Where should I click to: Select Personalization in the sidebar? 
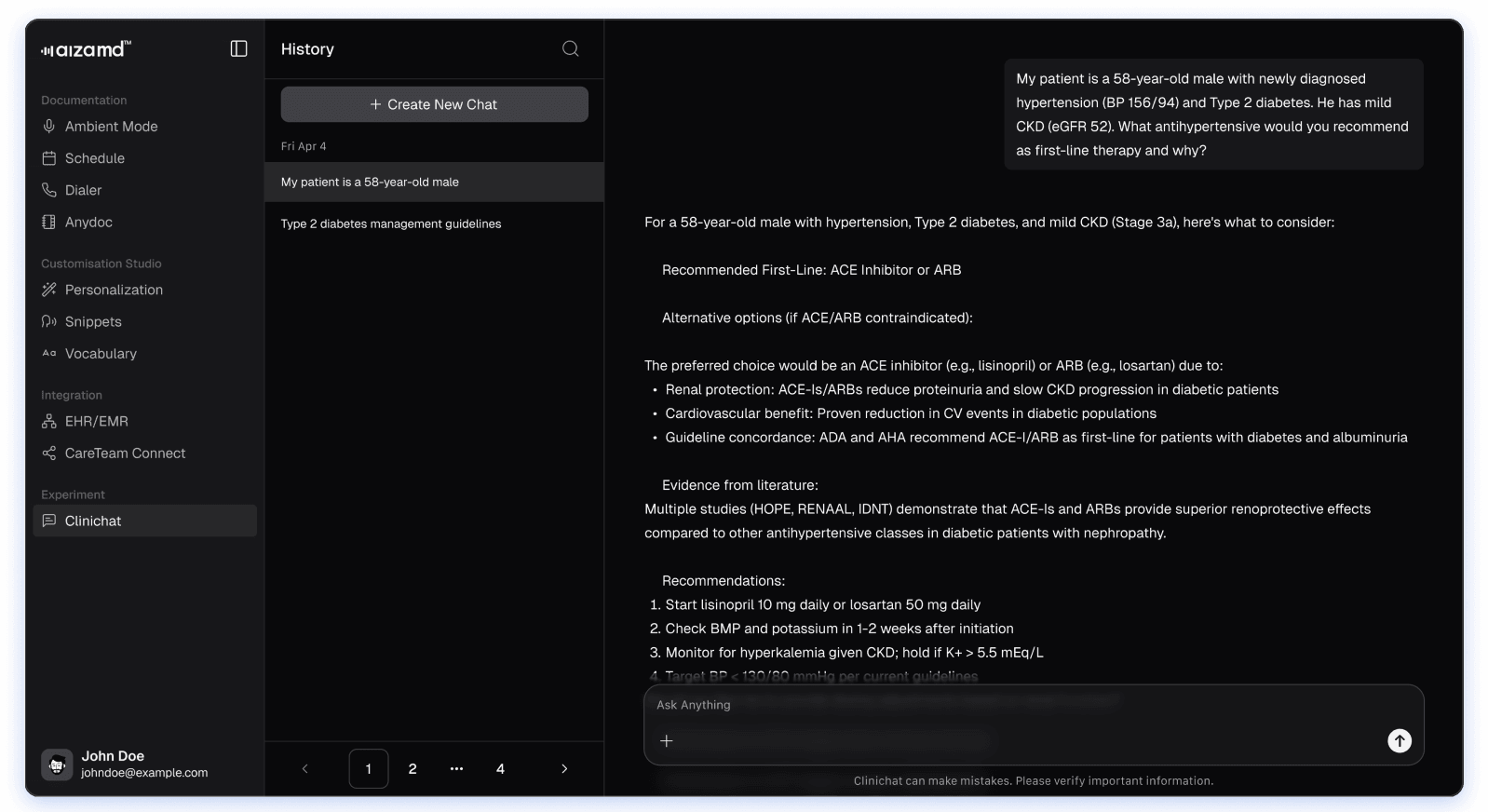pyautogui.click(x=114, y=290)
